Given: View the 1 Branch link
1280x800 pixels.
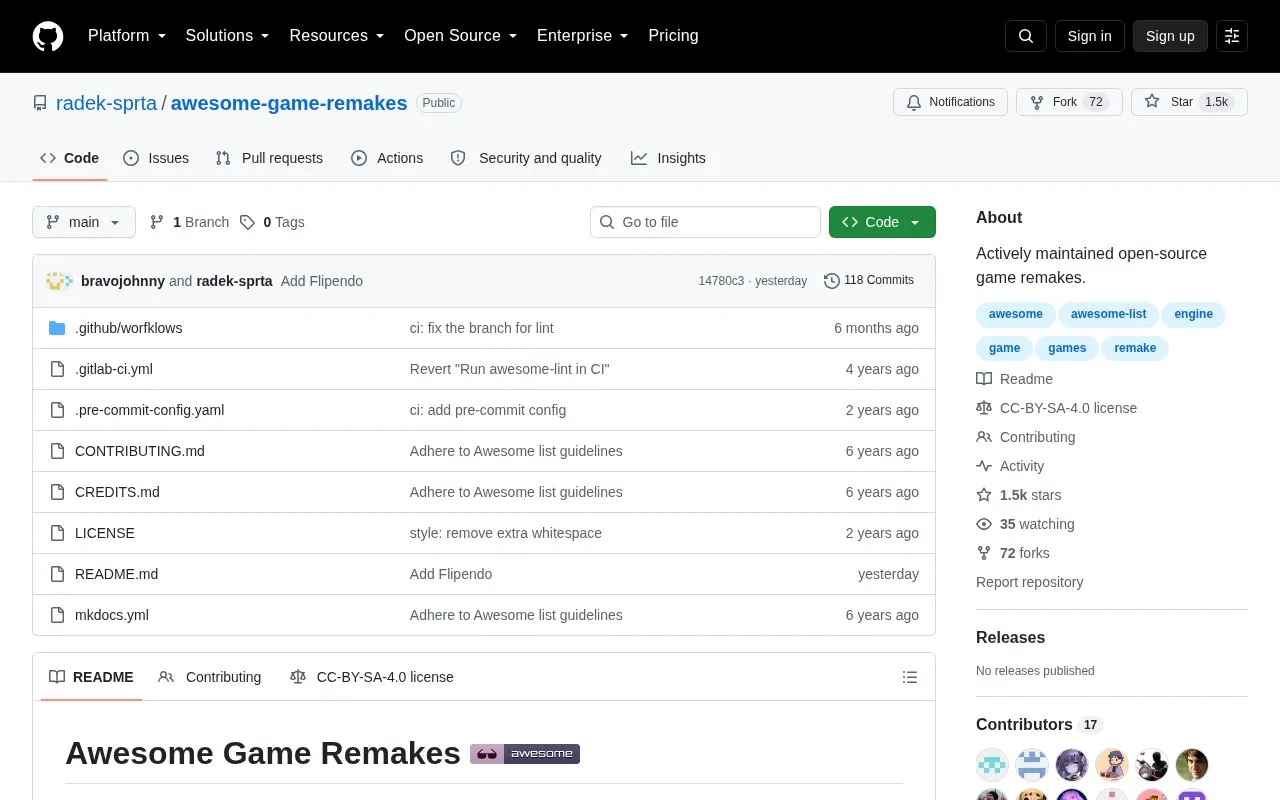Looking at the screenshot, I should [189, 222].
